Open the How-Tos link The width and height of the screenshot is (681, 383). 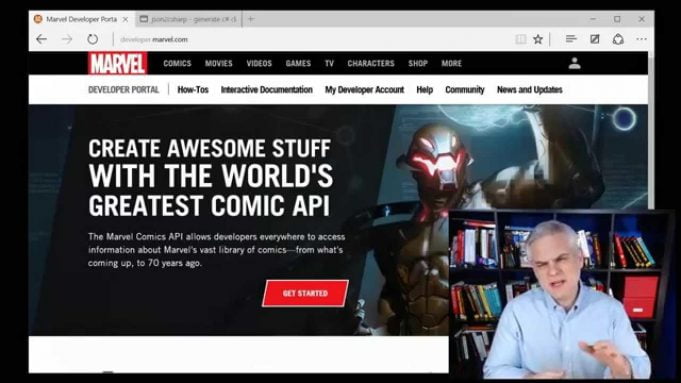pos(193,90)
